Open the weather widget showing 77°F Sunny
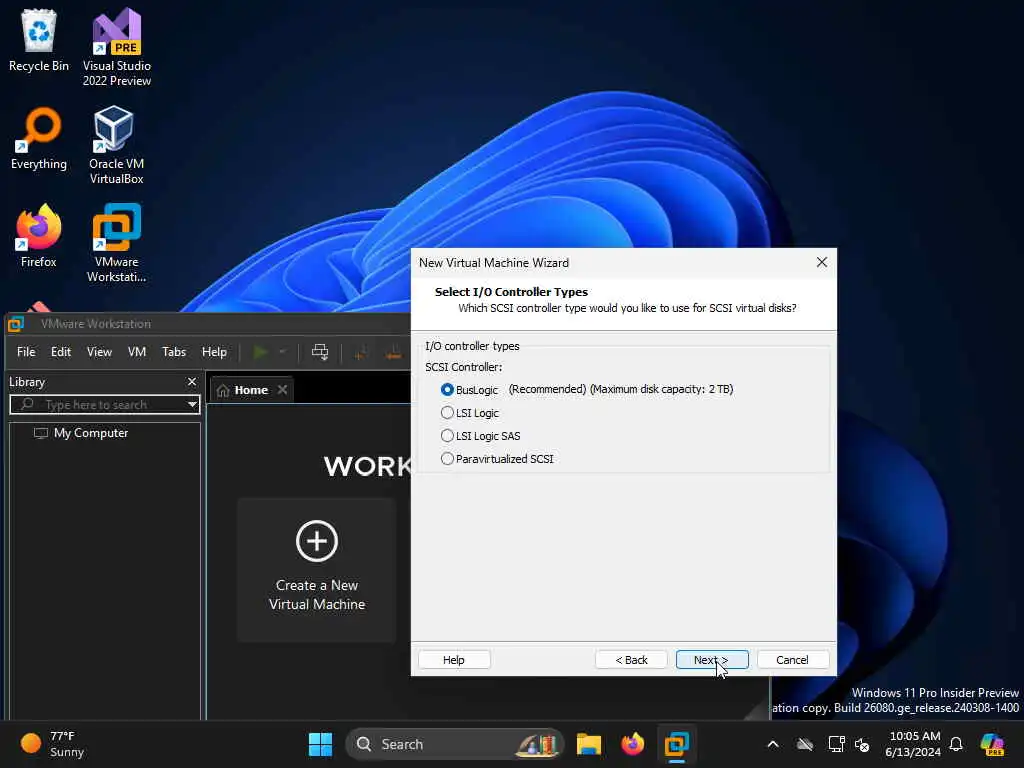 52,744
